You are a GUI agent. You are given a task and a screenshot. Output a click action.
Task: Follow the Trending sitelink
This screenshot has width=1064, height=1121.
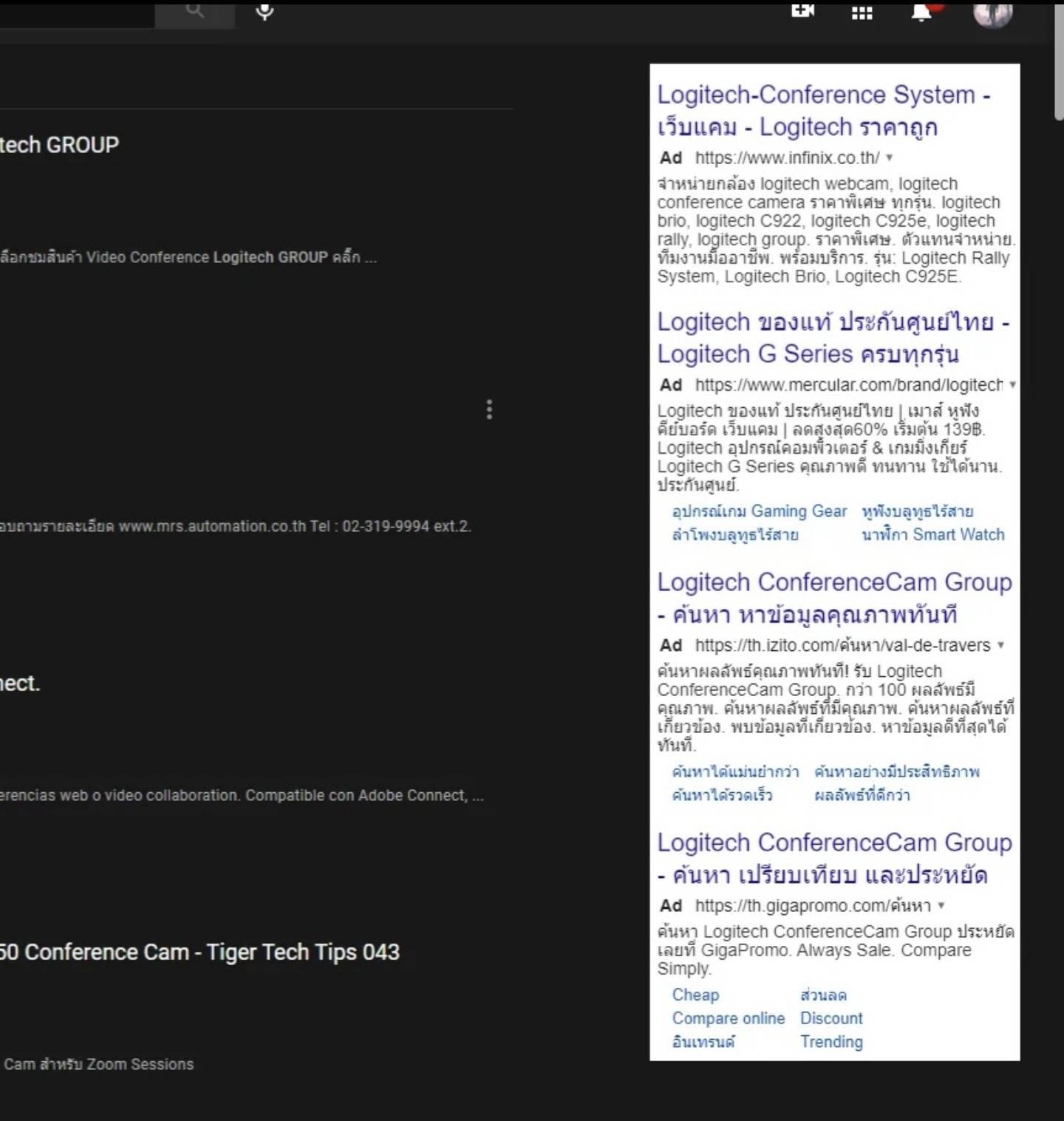click(831, 1042)
